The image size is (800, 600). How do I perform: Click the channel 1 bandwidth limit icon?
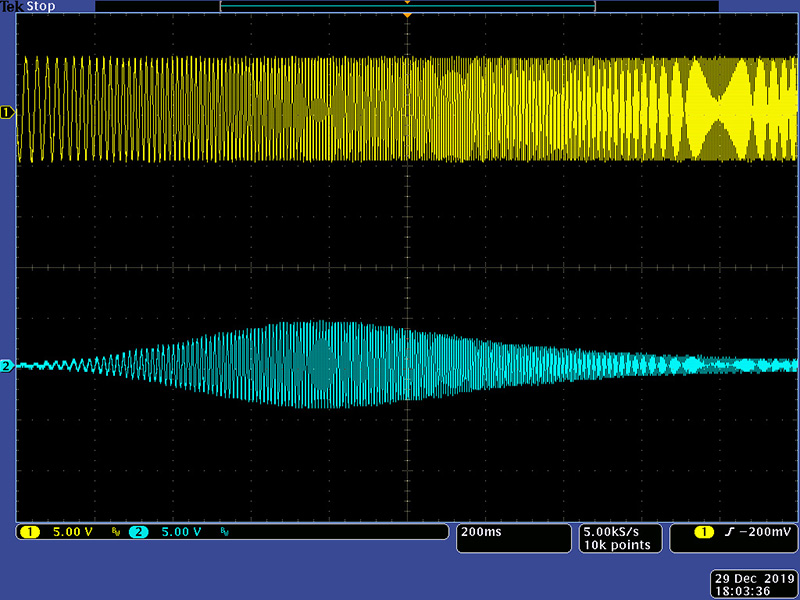(115, 532)
